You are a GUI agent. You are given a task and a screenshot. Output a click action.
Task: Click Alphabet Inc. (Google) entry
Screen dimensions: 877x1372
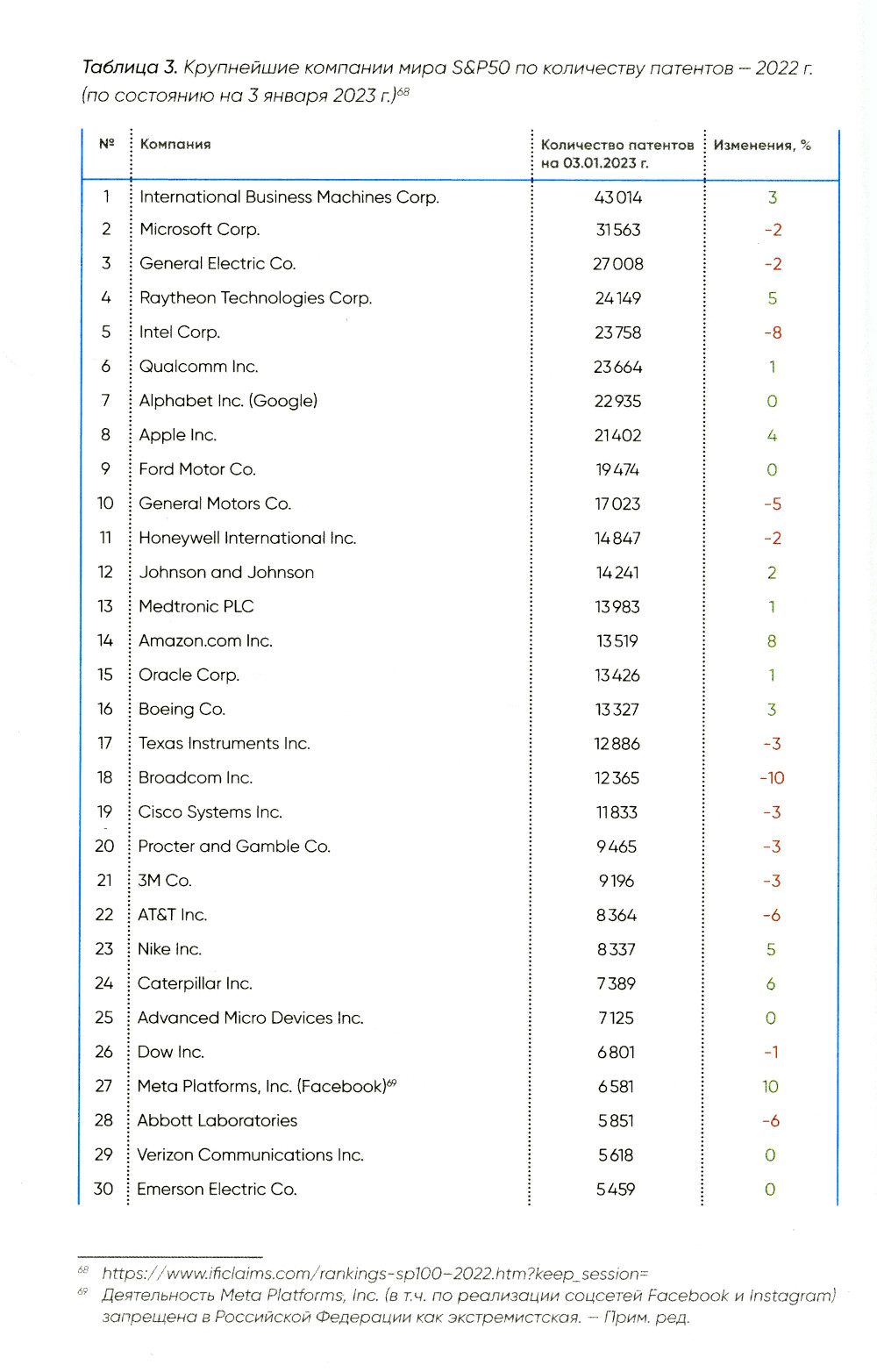click(228, 401)
